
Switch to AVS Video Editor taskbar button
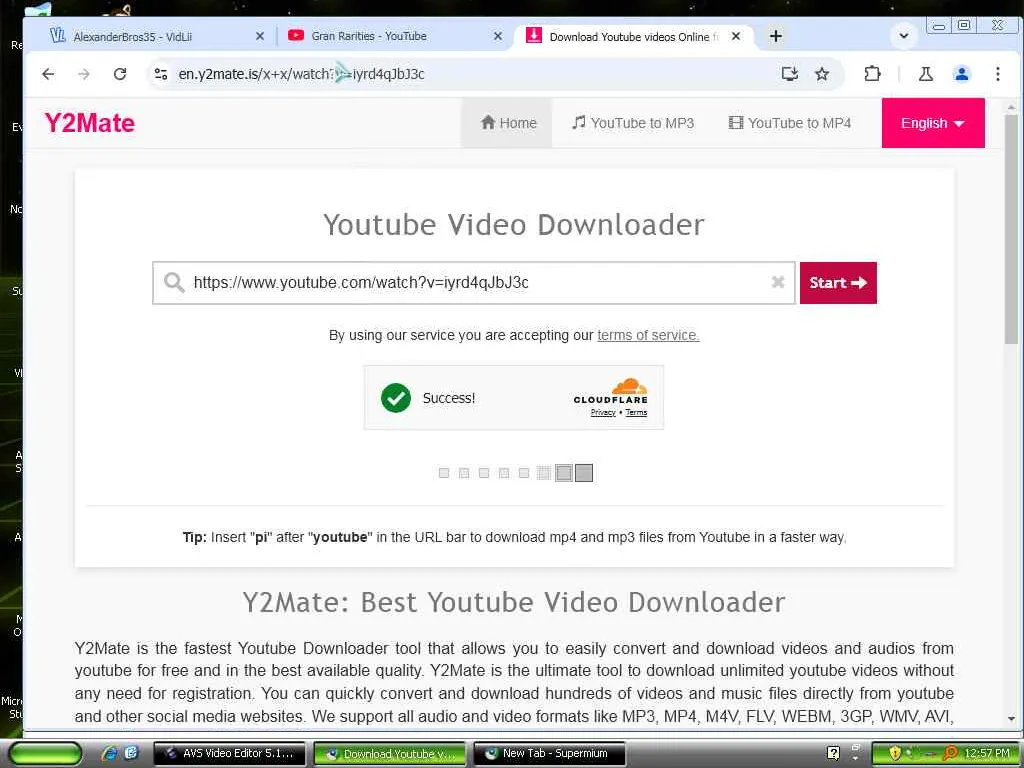coord(229,754)
